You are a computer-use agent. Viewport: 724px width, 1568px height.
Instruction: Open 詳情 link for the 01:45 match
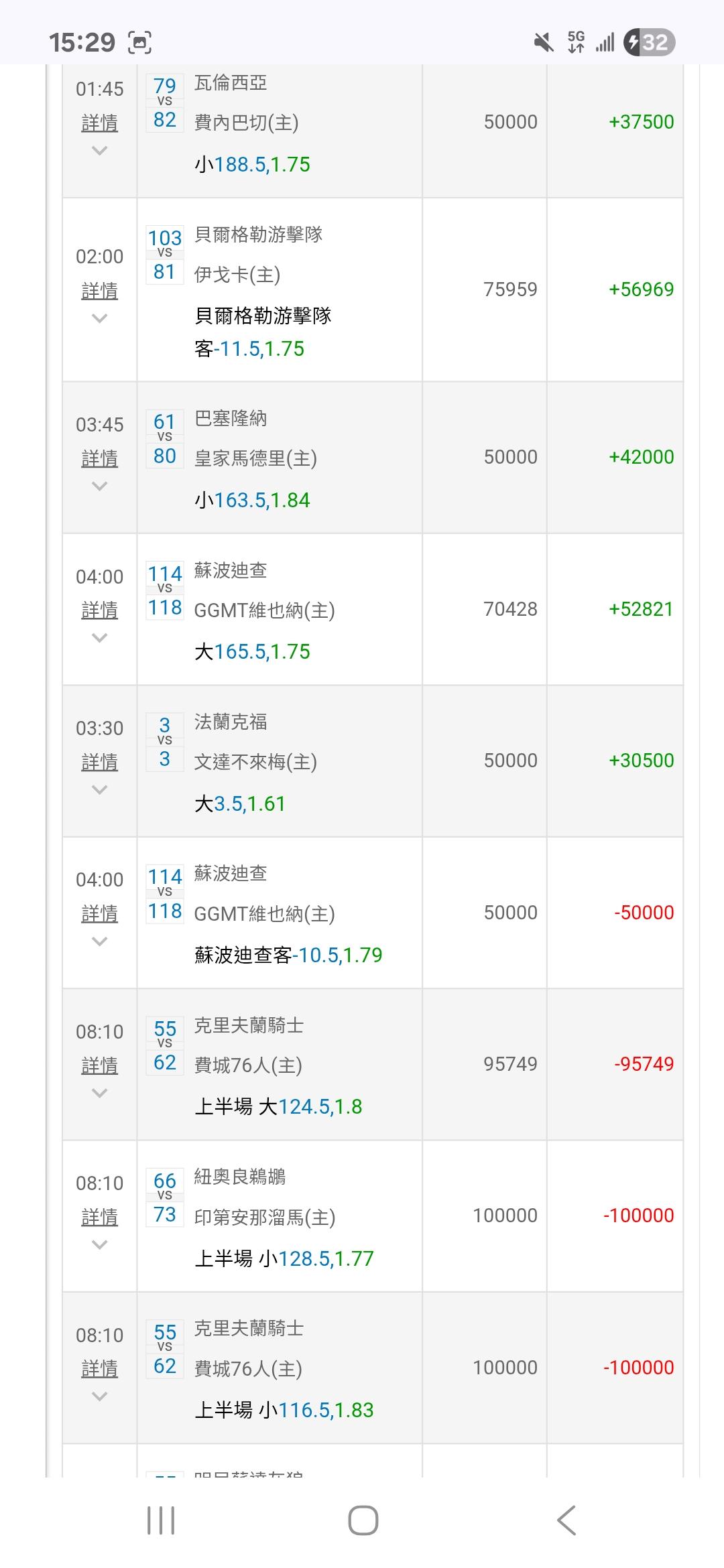(x=99, y=123)
